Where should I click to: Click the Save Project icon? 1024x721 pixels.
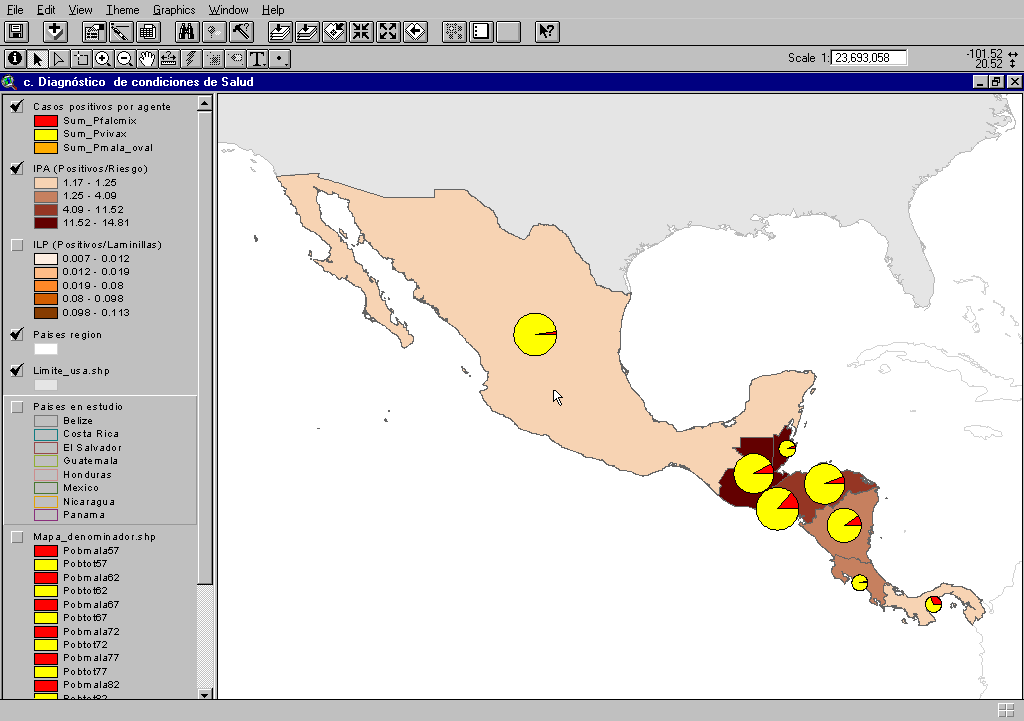(x=16, y=31)
